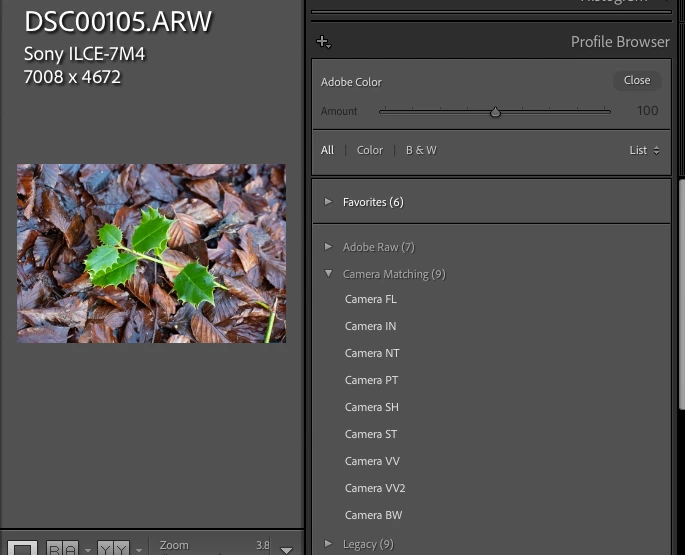The image size is (685, 555).
Task: Click the Adobe Color profile name
Action: point(351,82)
